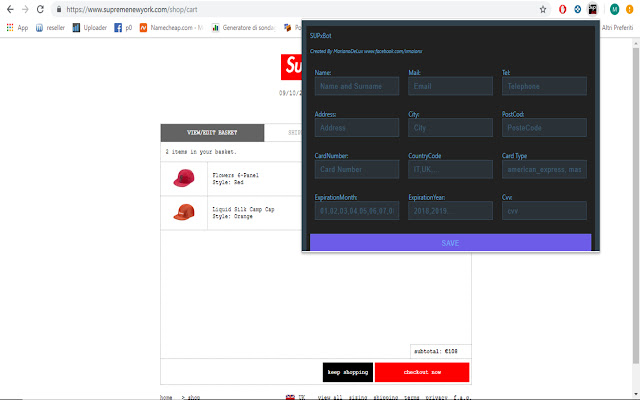Open the Facebook p0 bookmark
The width and height of the screenshot is (640, 400).
pos(123,28)
